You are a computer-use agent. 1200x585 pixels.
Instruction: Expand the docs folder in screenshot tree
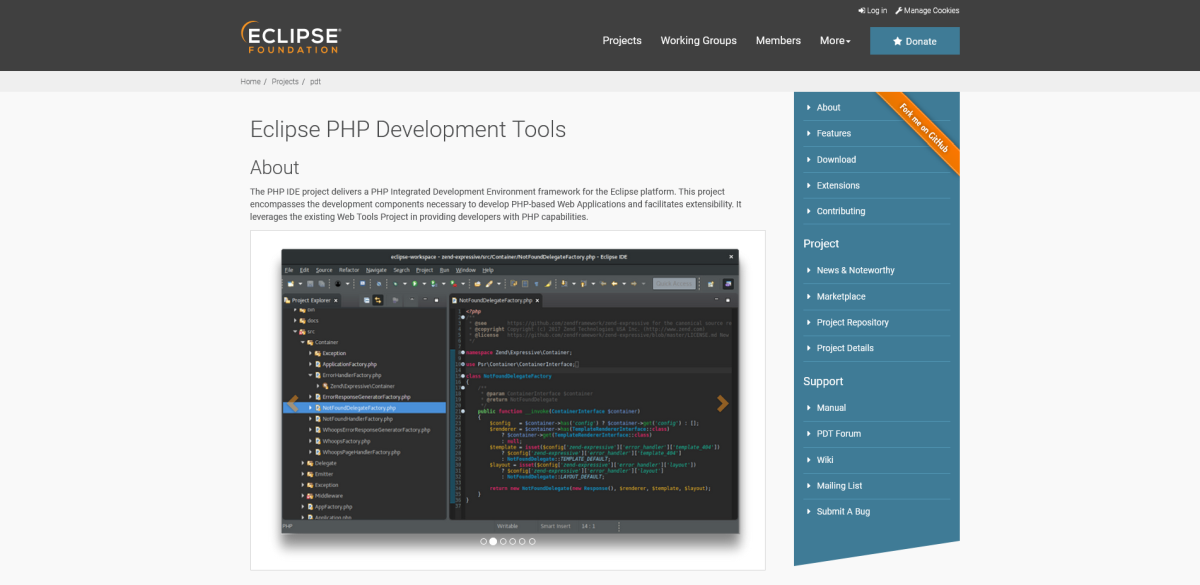[x=295, y=320]
